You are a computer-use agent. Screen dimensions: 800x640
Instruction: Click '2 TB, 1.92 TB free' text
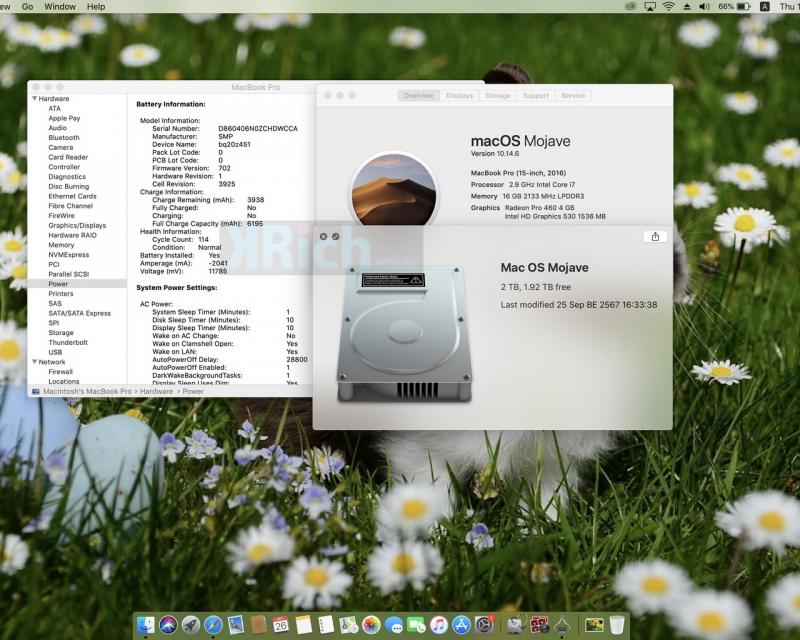(536, 287)
